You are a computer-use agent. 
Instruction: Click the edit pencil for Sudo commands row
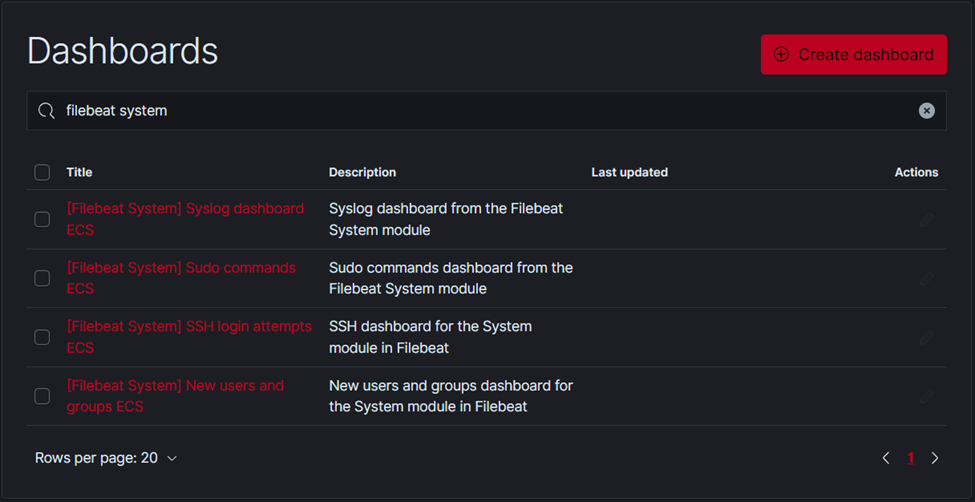(x=926, y=278)
